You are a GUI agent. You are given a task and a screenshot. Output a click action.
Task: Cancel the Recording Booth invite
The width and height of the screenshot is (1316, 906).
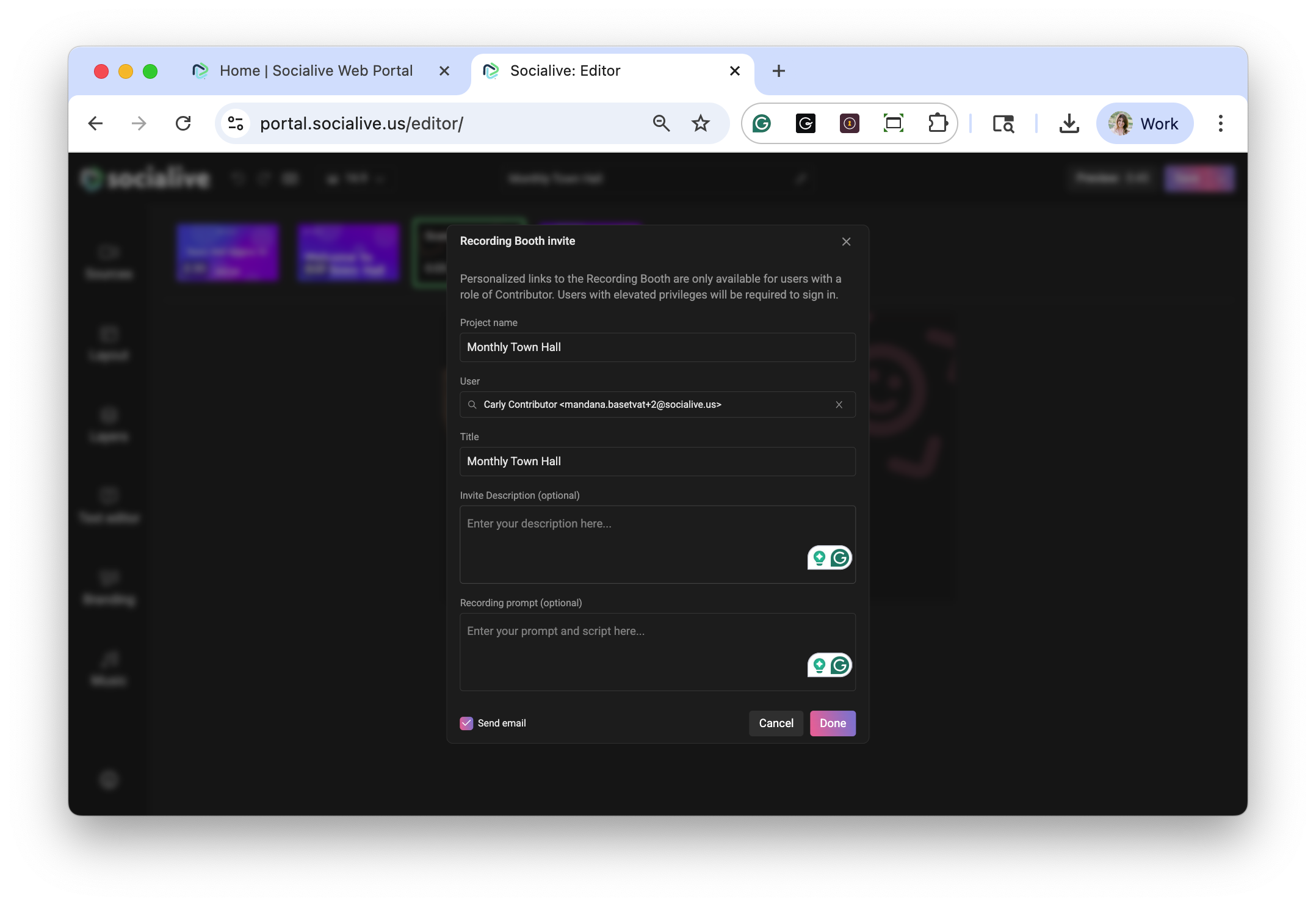tap(775, 723)
